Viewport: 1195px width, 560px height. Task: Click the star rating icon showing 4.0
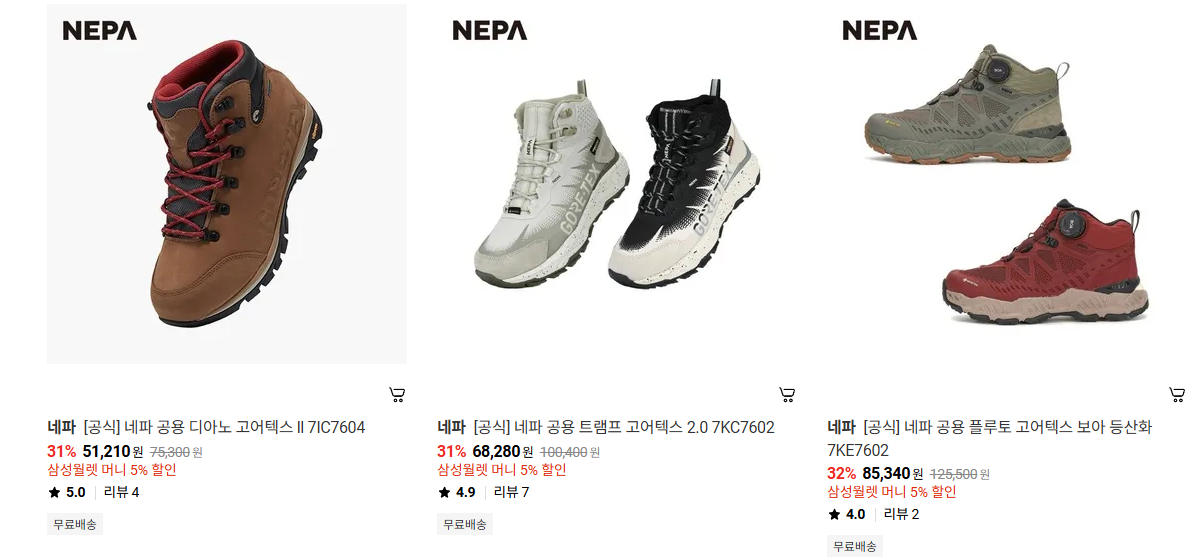835,514
